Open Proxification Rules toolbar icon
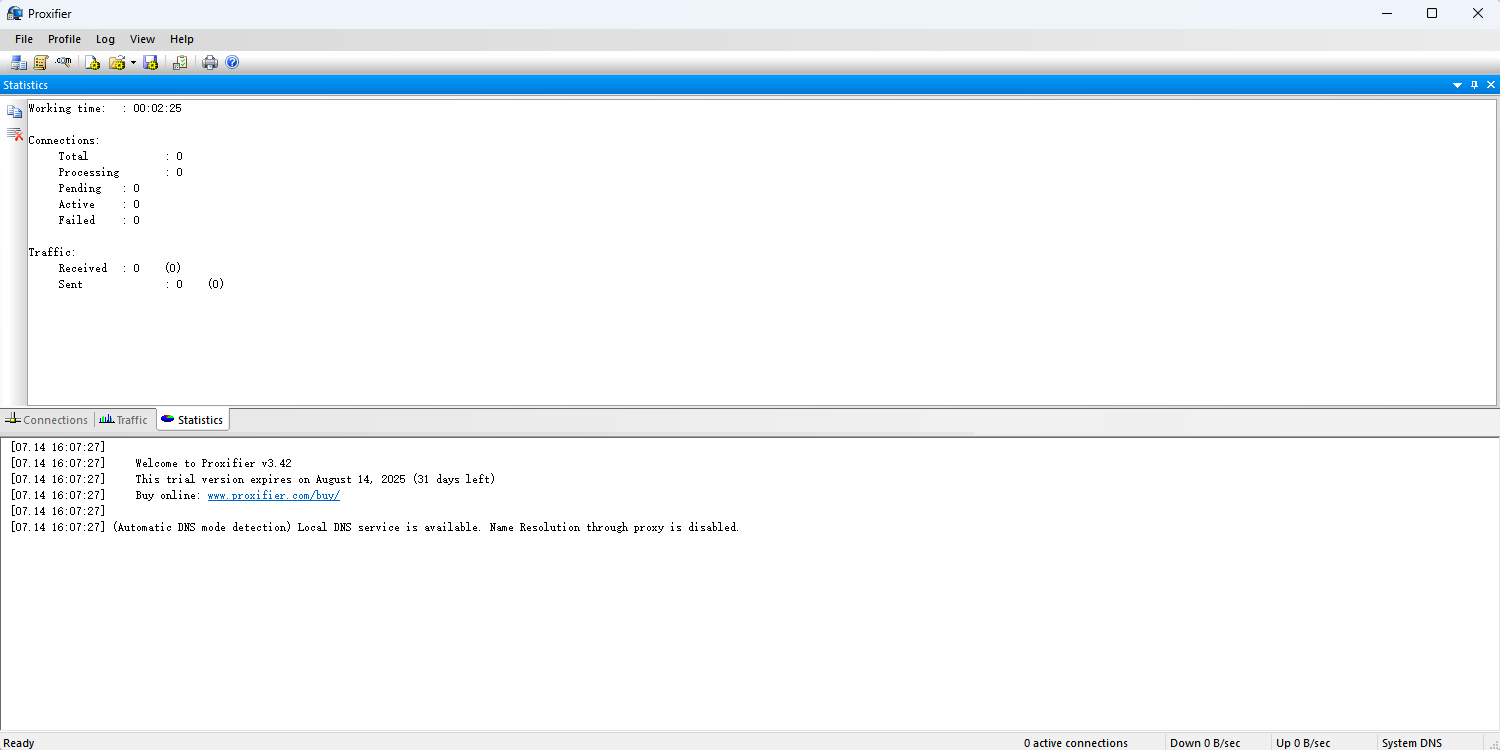 click(x=41, y=62)
